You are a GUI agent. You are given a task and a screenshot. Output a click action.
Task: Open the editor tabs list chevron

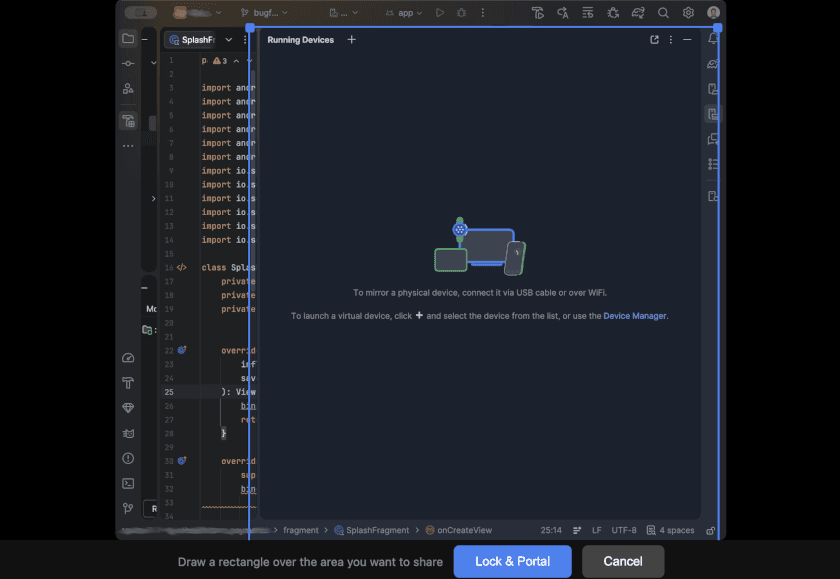[x=228, y=40]
